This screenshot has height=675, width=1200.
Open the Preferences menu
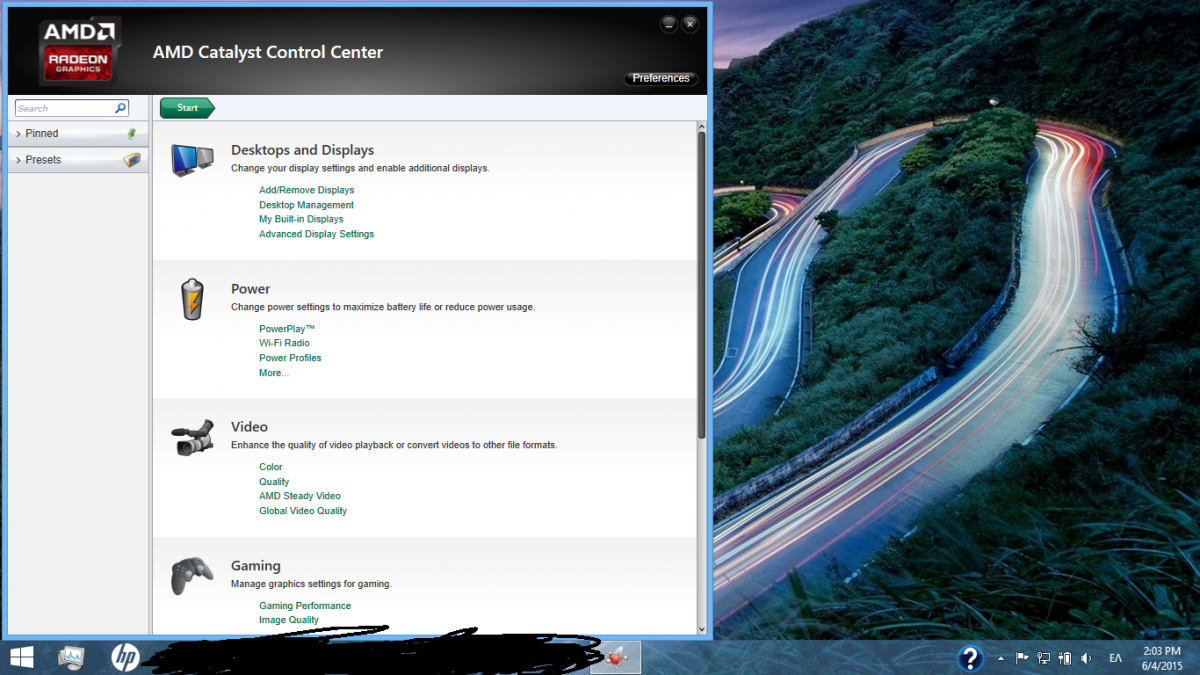click(661, 78)
